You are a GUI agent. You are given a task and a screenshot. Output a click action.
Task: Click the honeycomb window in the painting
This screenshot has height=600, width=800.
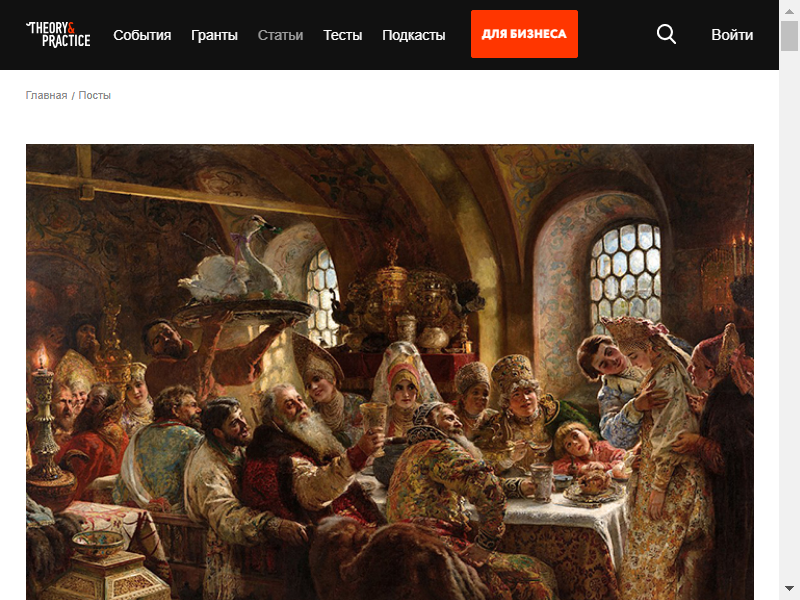pos(625,276)
